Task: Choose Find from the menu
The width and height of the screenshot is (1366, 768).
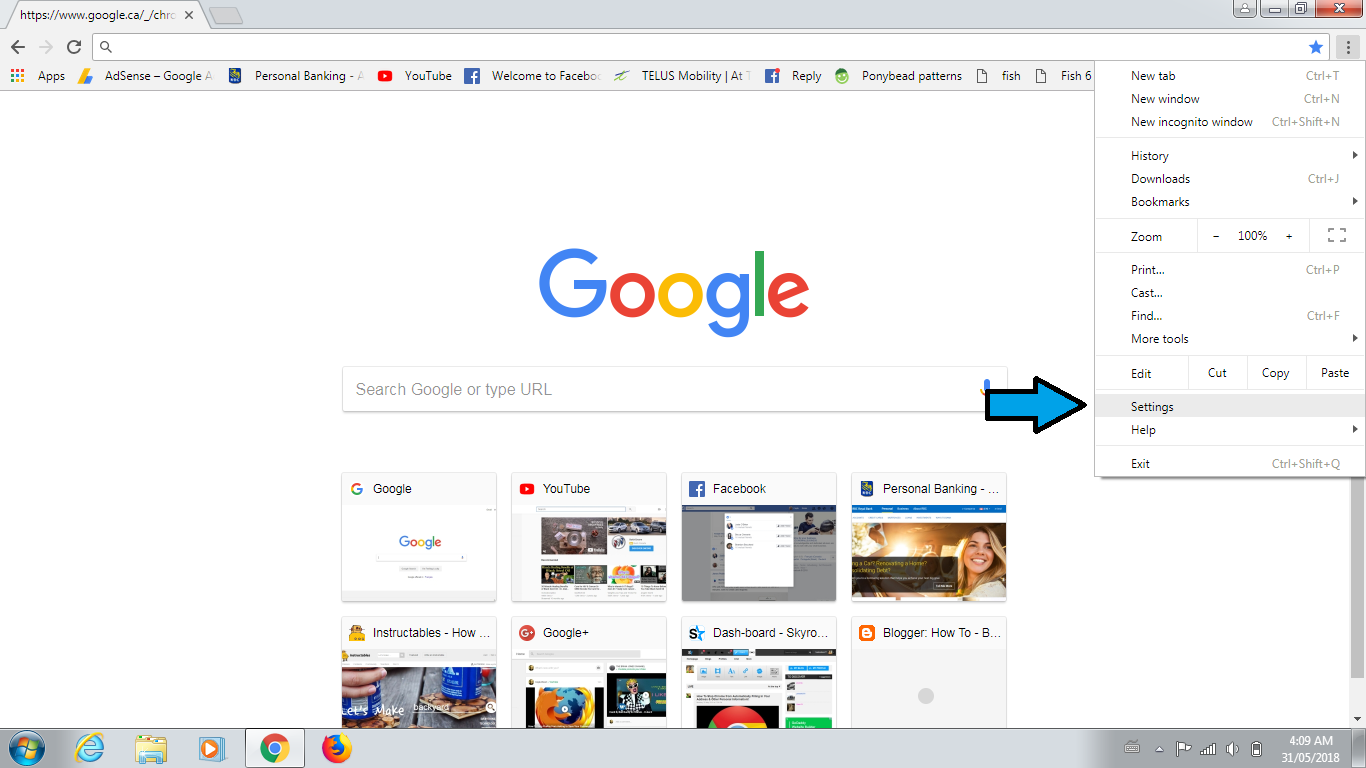Action: 1230,316
